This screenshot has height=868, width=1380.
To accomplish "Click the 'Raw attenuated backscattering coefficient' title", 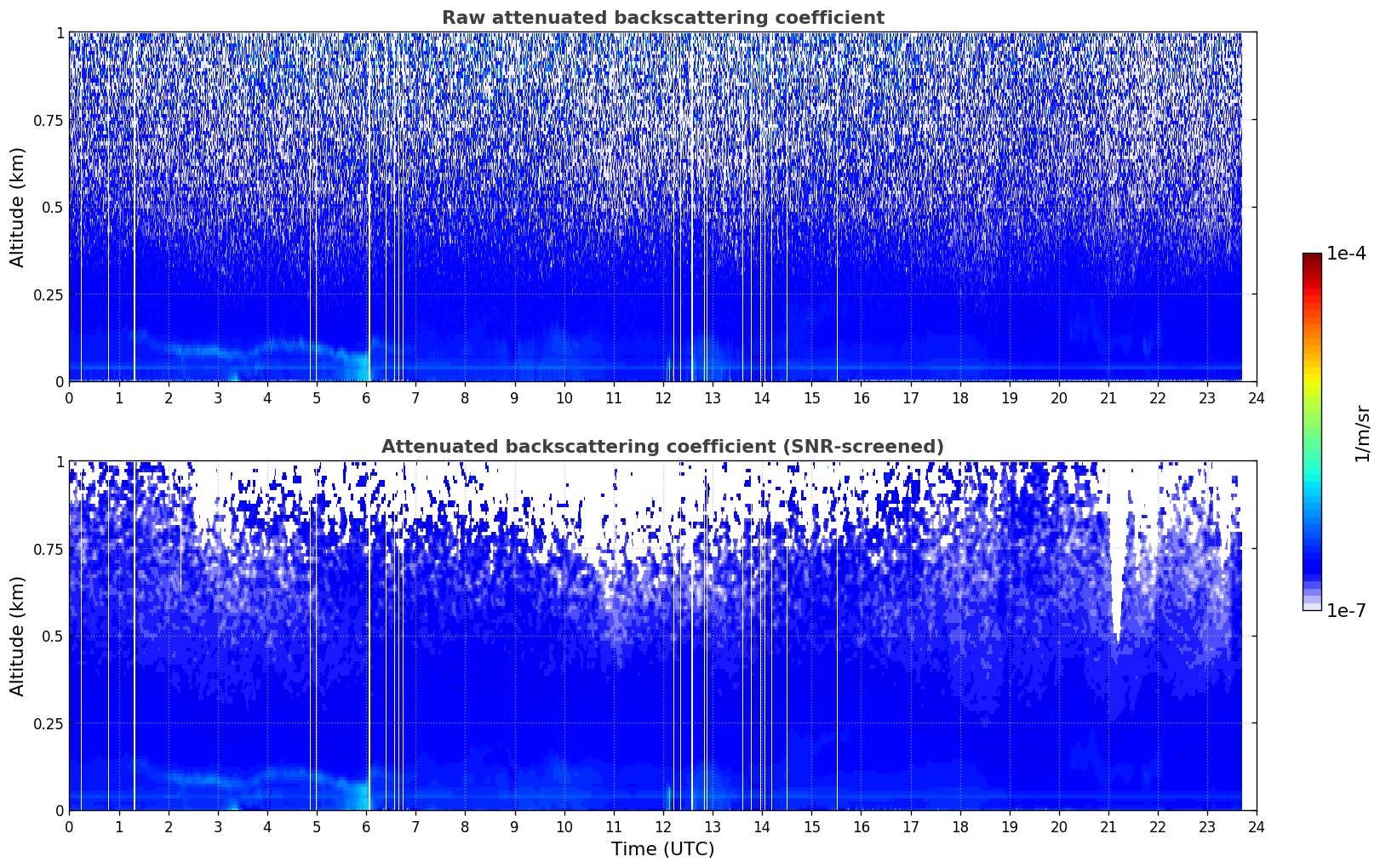I will pos(662,18).
